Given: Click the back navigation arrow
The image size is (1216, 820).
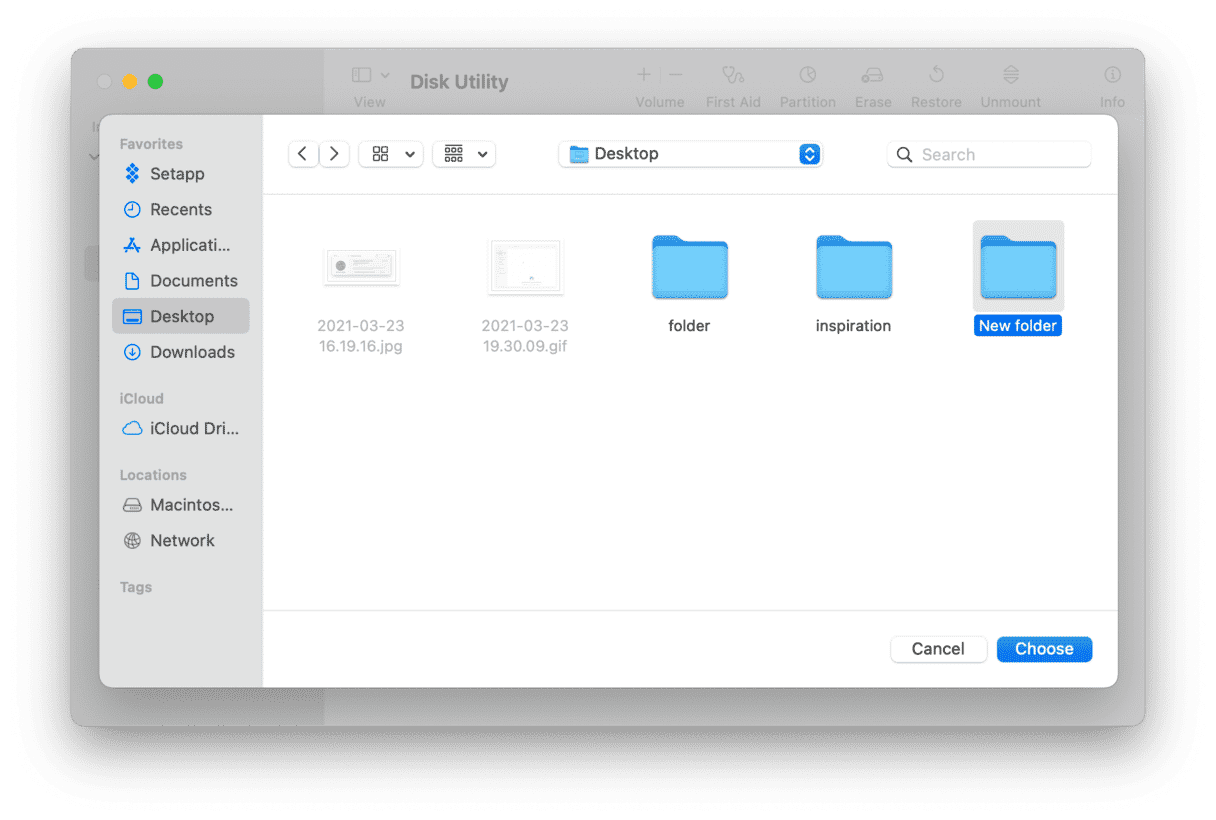Looking at the screenshot, I should click(303, 154).
